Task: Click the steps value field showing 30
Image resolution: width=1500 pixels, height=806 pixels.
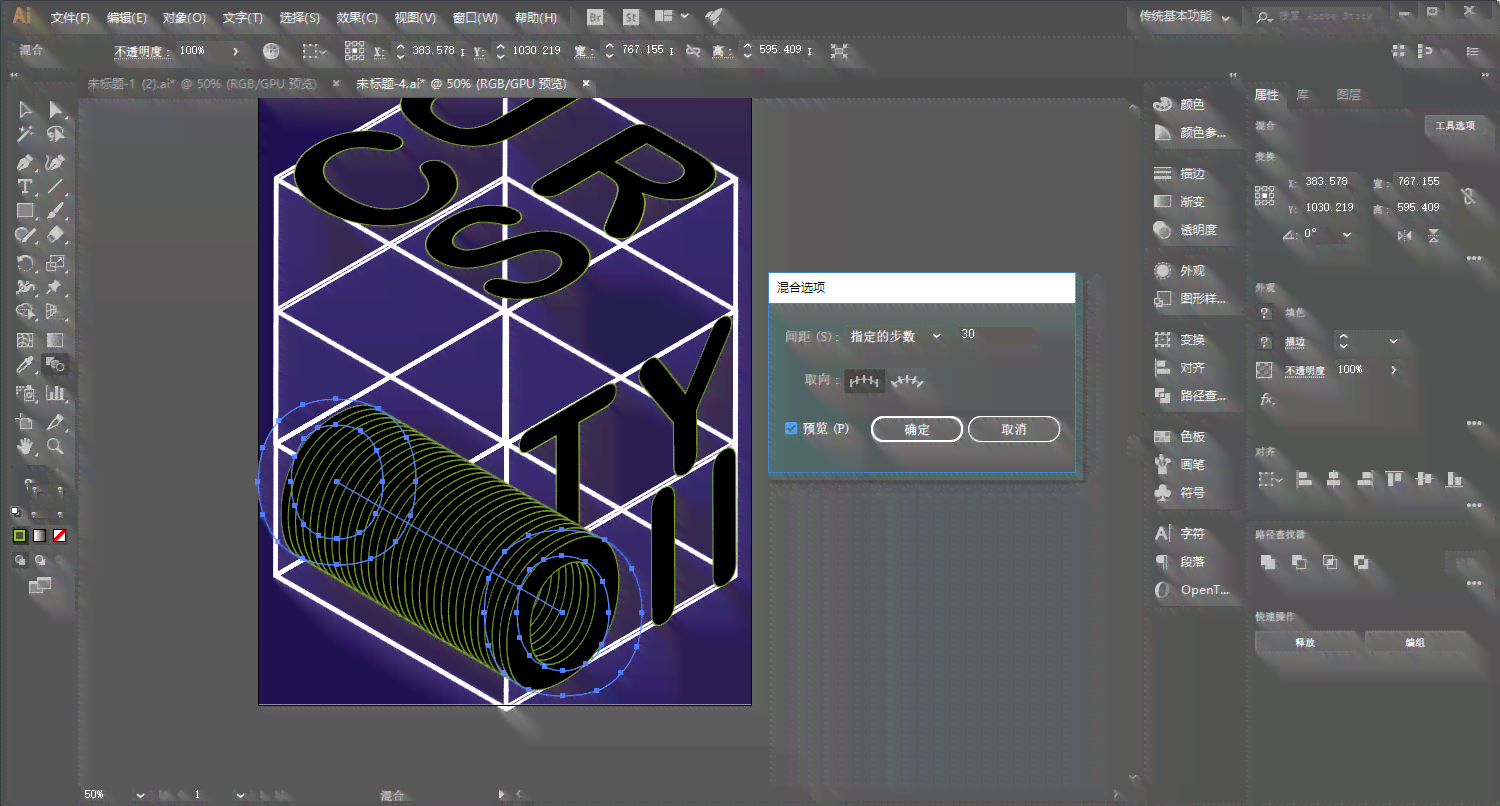Action: click(x=994, y=335)
